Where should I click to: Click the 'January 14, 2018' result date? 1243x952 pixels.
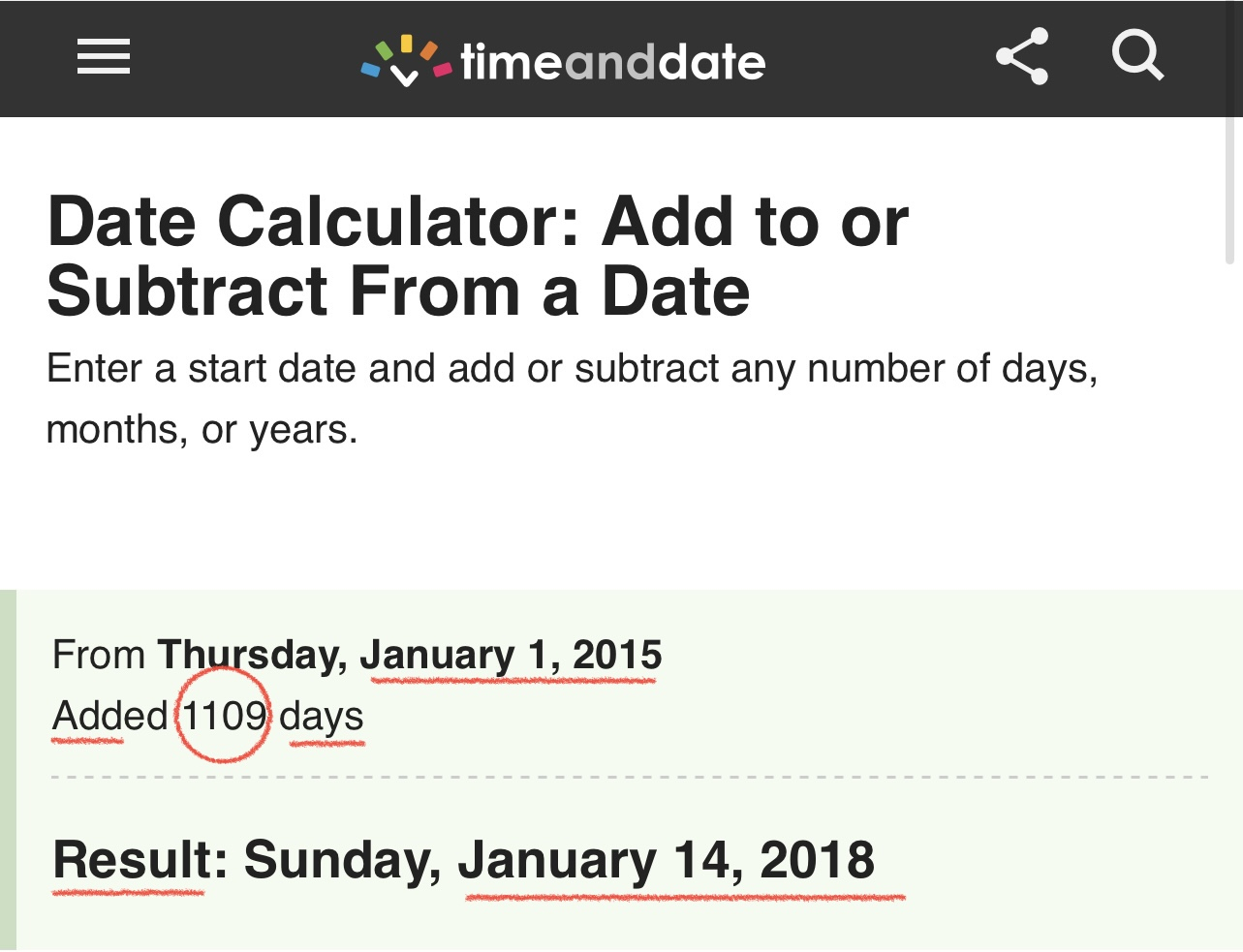[x=667, y=860]
